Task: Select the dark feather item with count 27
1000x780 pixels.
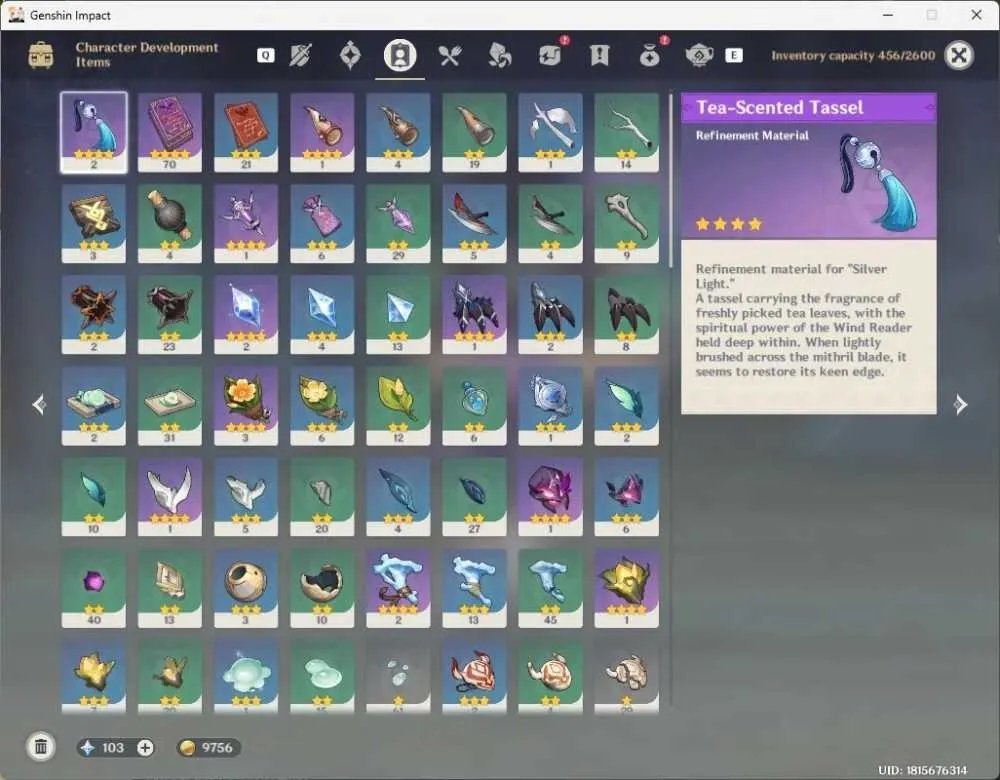Action: tap(474, 497)
